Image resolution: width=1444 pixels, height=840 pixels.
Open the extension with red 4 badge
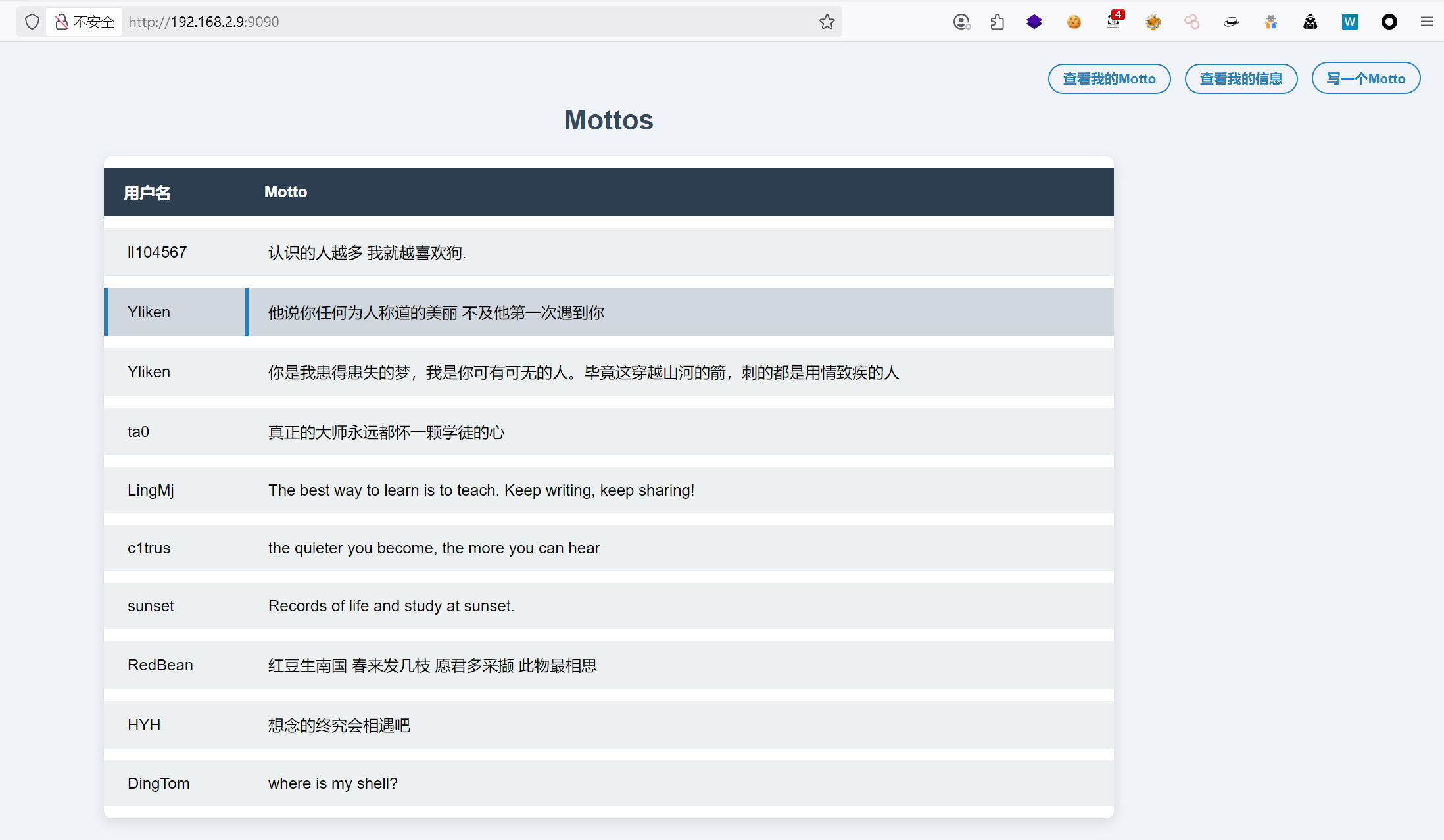tap(1113, 21)
